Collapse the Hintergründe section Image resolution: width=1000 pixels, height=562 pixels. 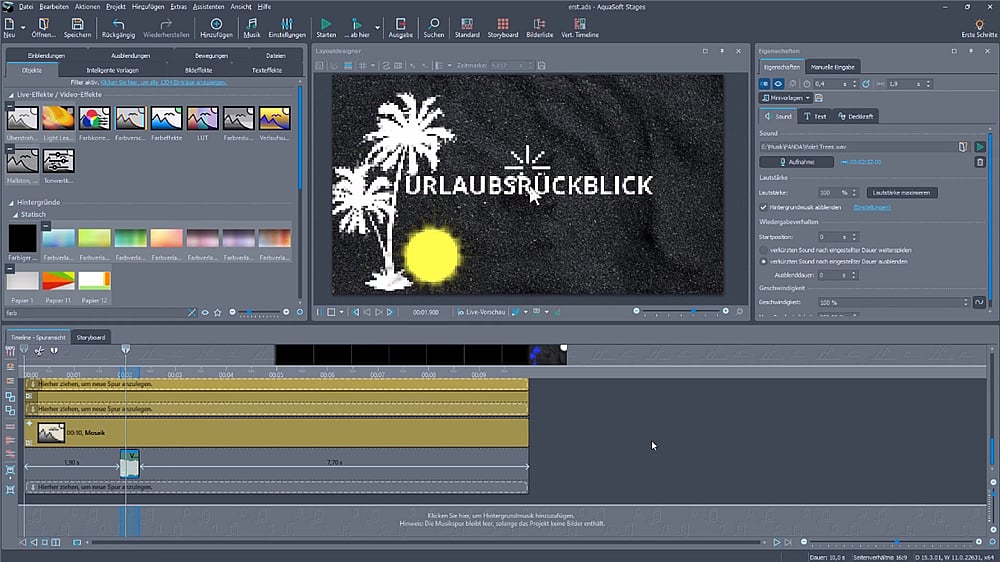[x=10, y=201]
